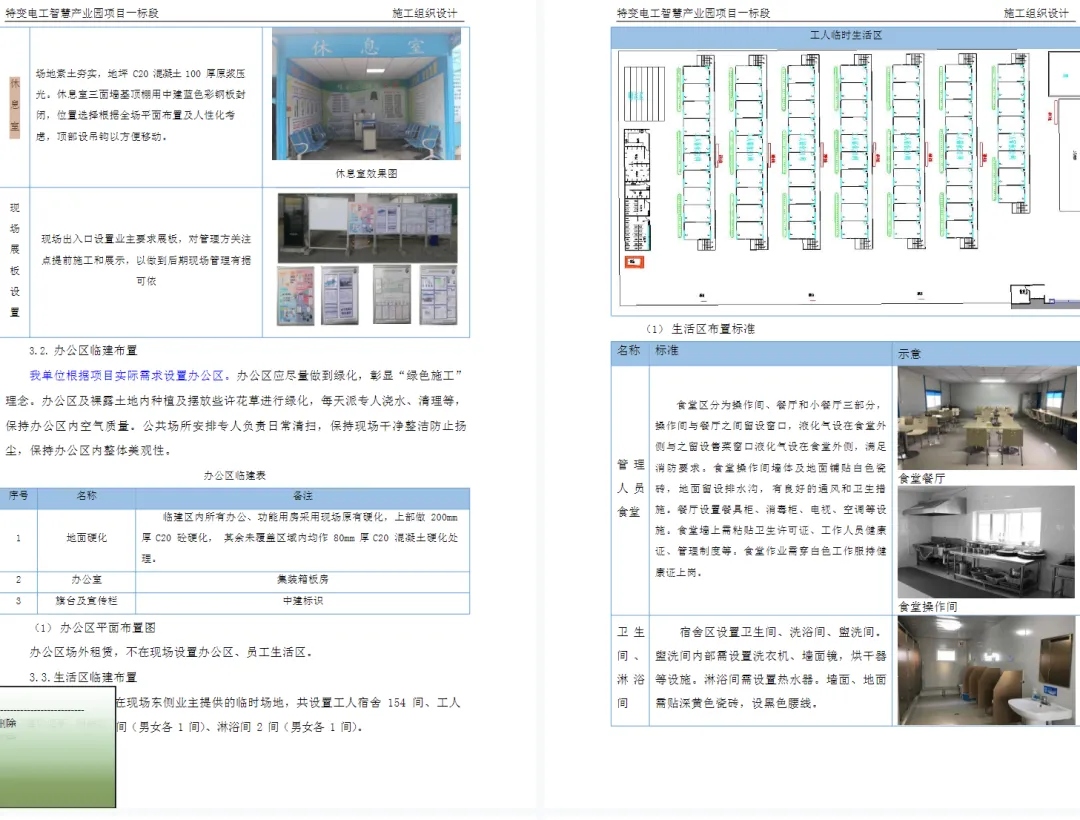Viewport: 1080px width, 820px height.
Task: Click the text 食堂区分为操作间、餐厅和小餐厅三部分
Action: (x=778, y=405)
